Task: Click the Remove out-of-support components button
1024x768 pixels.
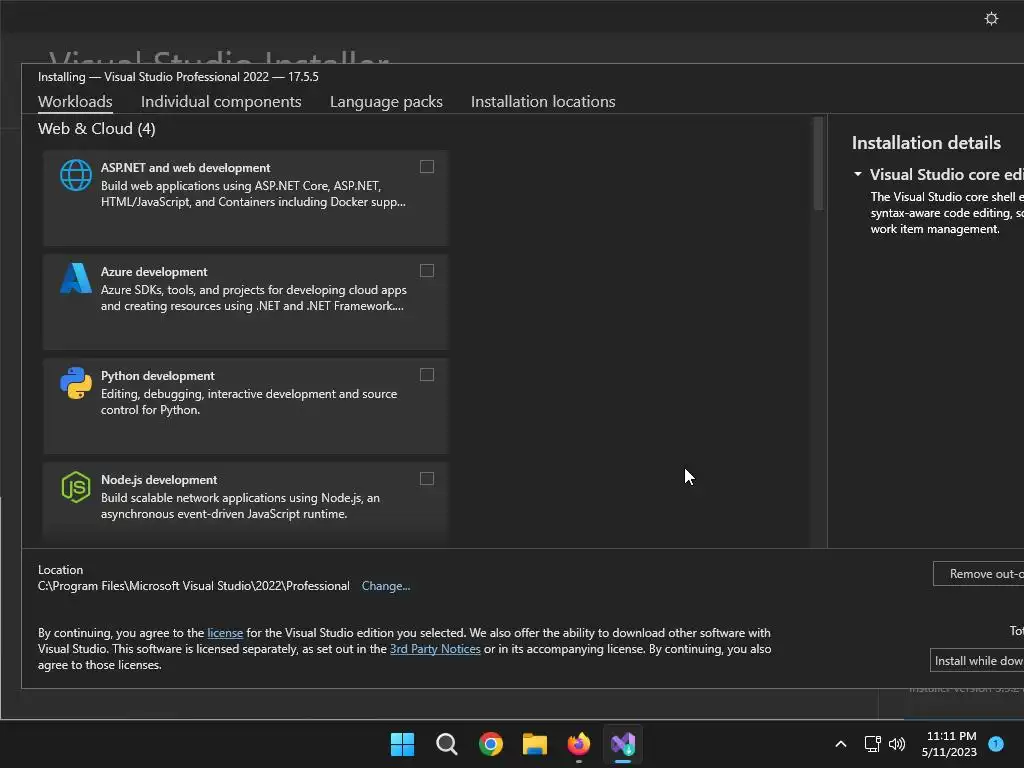Action: (978, 574)
